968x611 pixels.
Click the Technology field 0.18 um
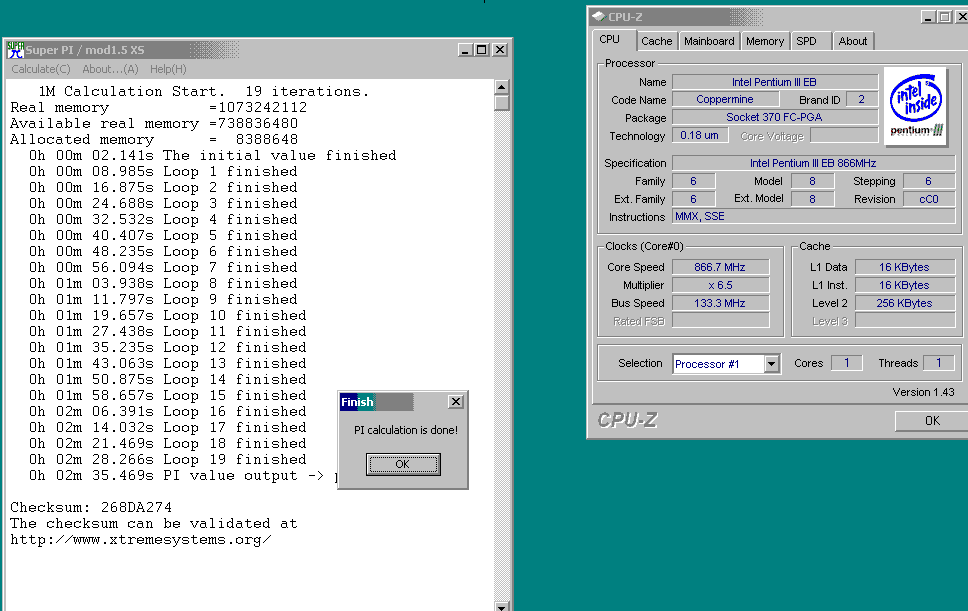[699, 135]
